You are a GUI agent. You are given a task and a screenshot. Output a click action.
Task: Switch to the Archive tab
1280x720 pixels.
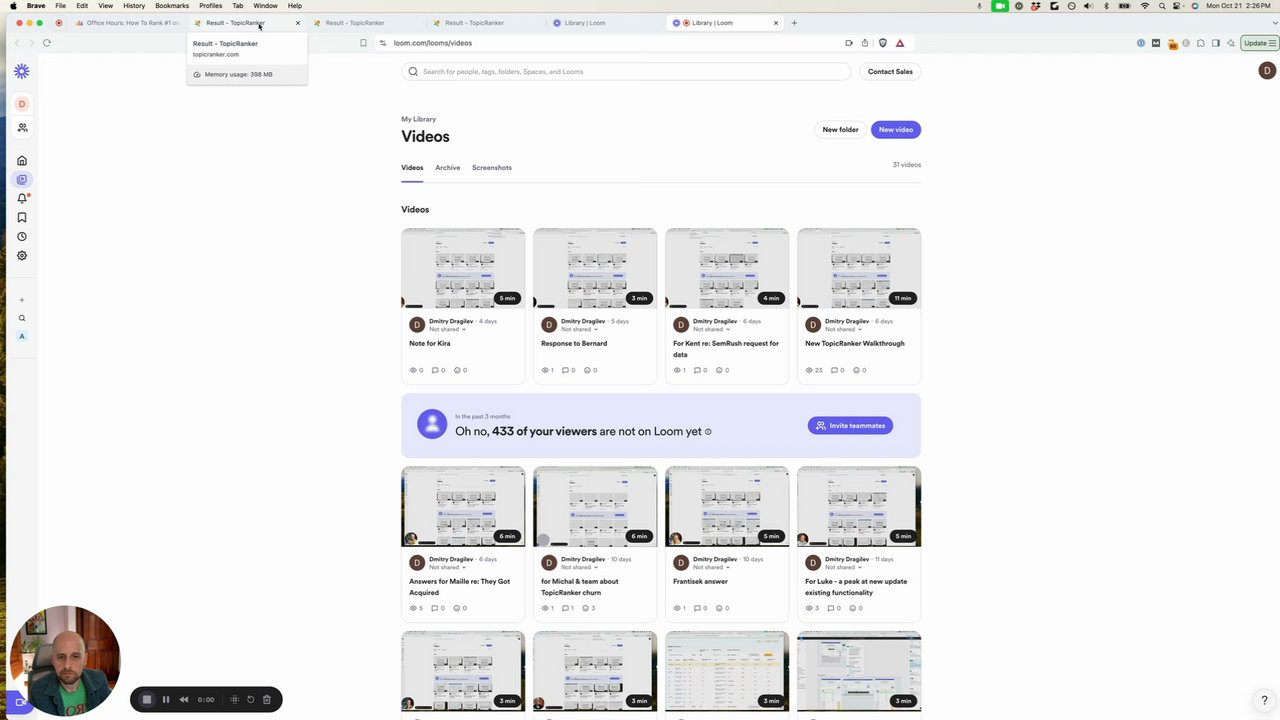pyautogui.click(x=447, y=167)
